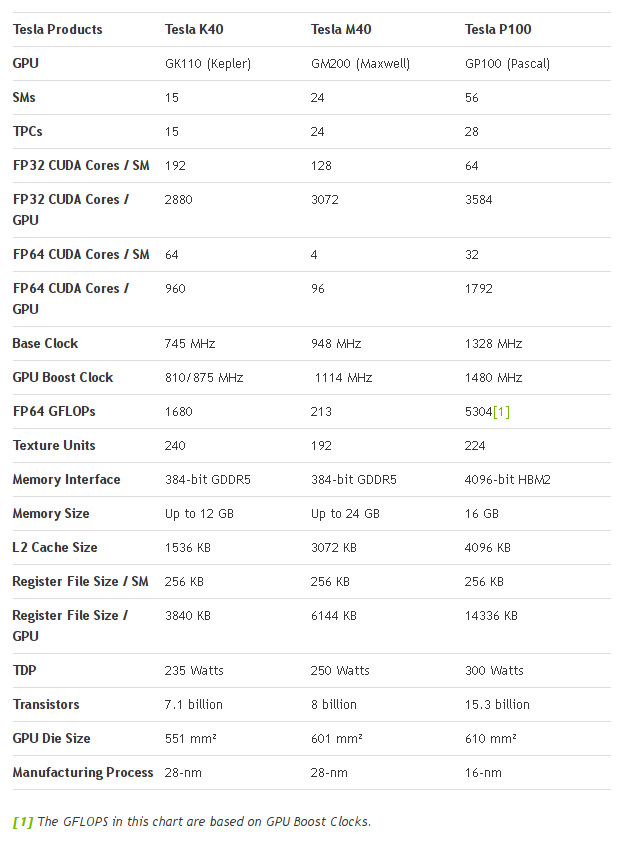The image size is (619, 842).
Task: Click the GPU Boost Clock row label
Action: click(63, 378)
